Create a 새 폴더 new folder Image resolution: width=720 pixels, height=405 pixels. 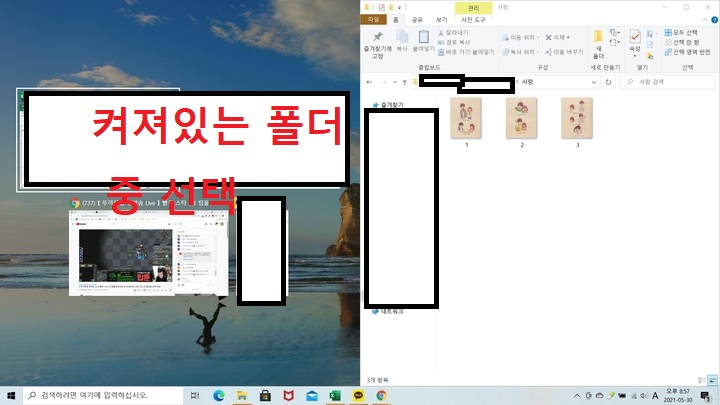598,45
